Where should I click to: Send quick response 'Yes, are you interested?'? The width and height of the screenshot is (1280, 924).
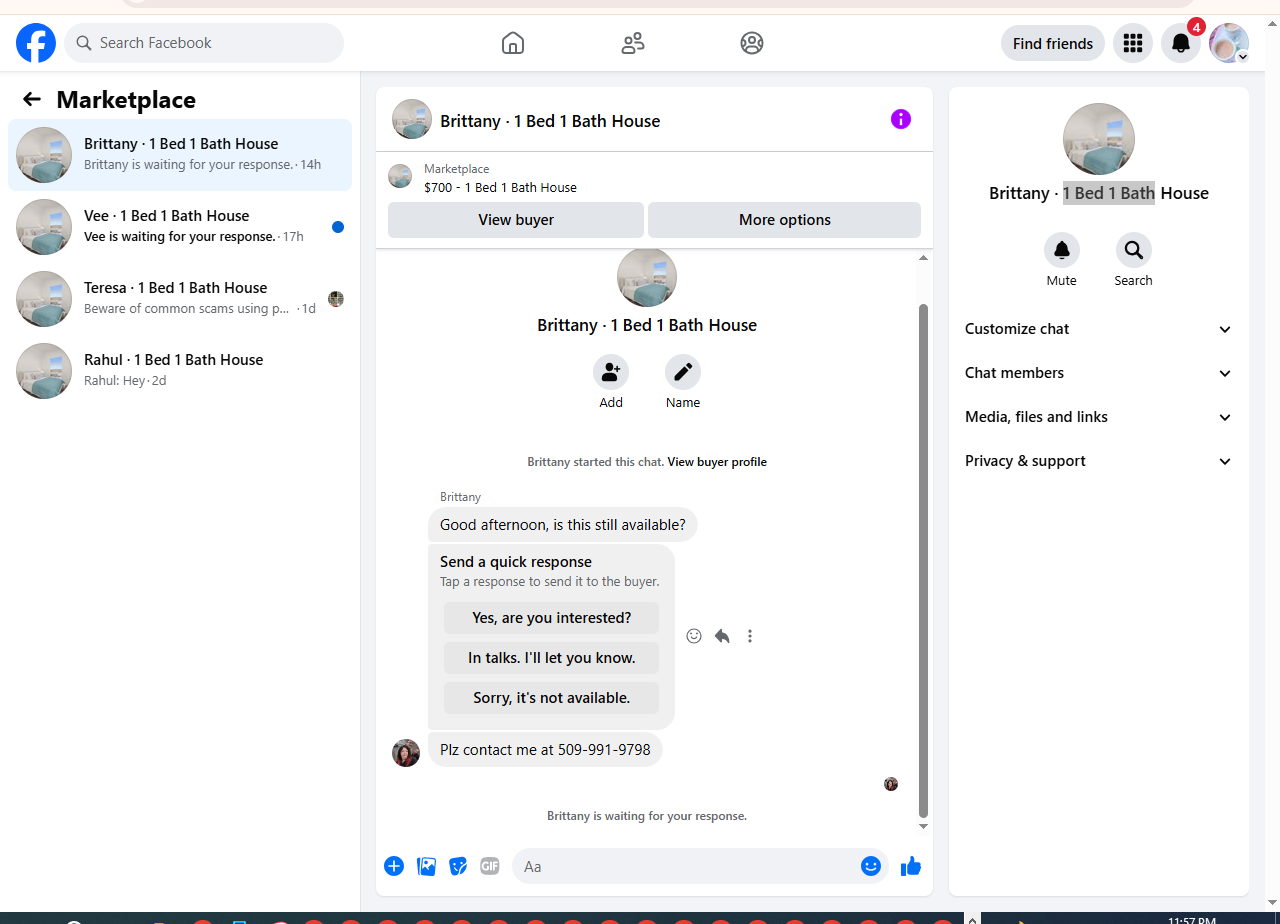point(552,618)
